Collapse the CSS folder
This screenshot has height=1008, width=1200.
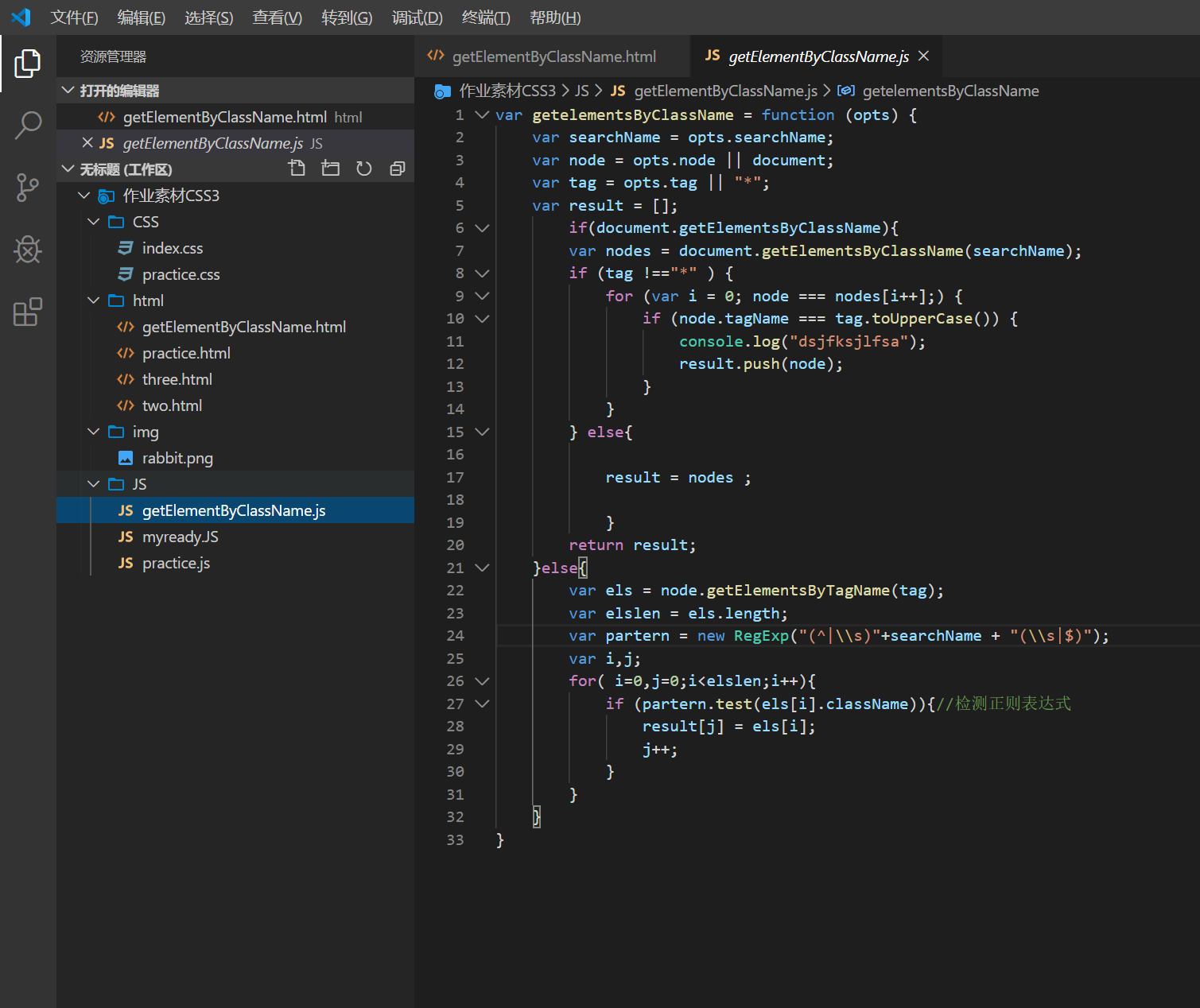click(x=94, y=222)
